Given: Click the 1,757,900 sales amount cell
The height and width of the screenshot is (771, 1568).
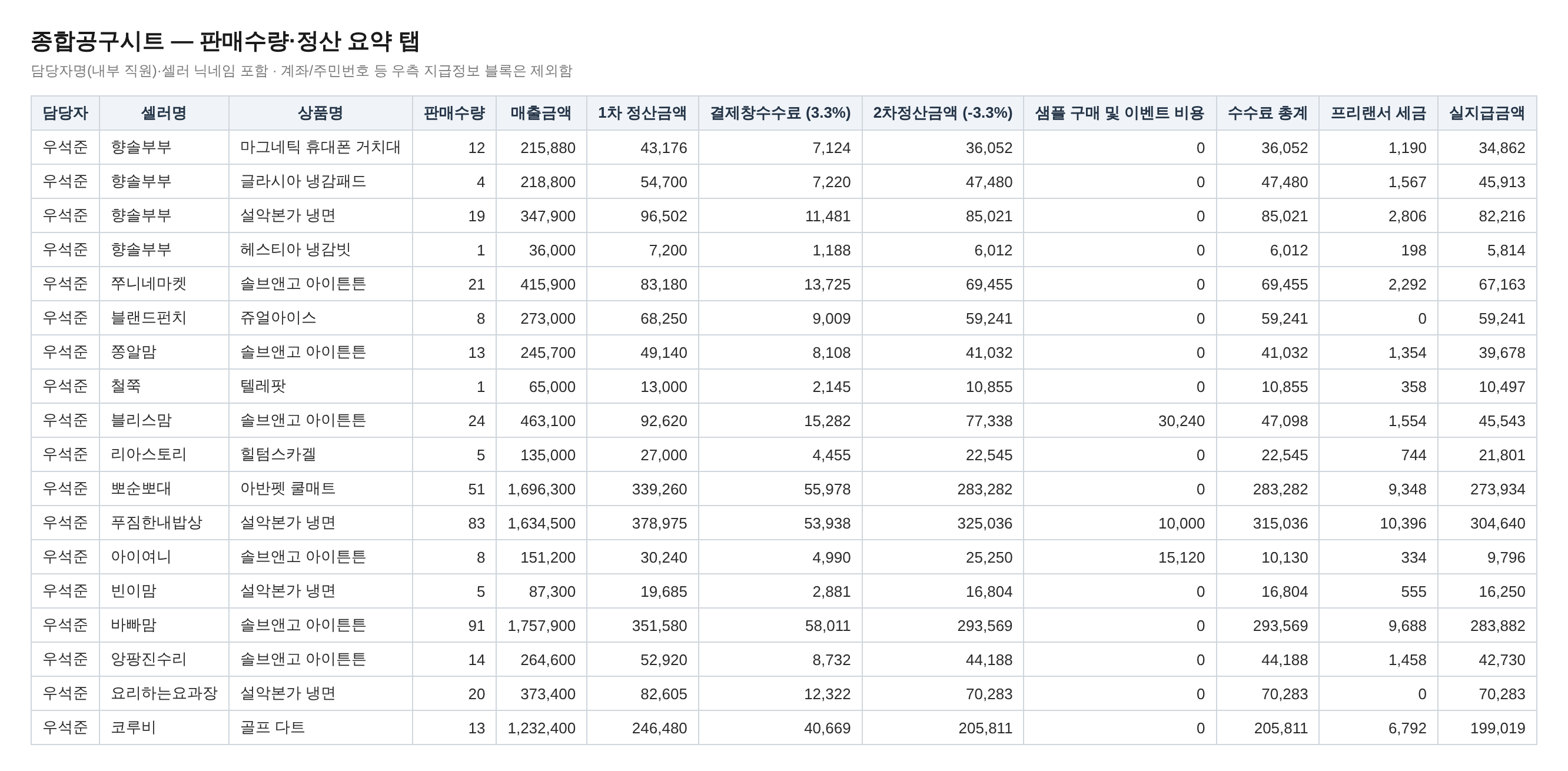Looking at the screenshot, I should click(x=541, y=625).
